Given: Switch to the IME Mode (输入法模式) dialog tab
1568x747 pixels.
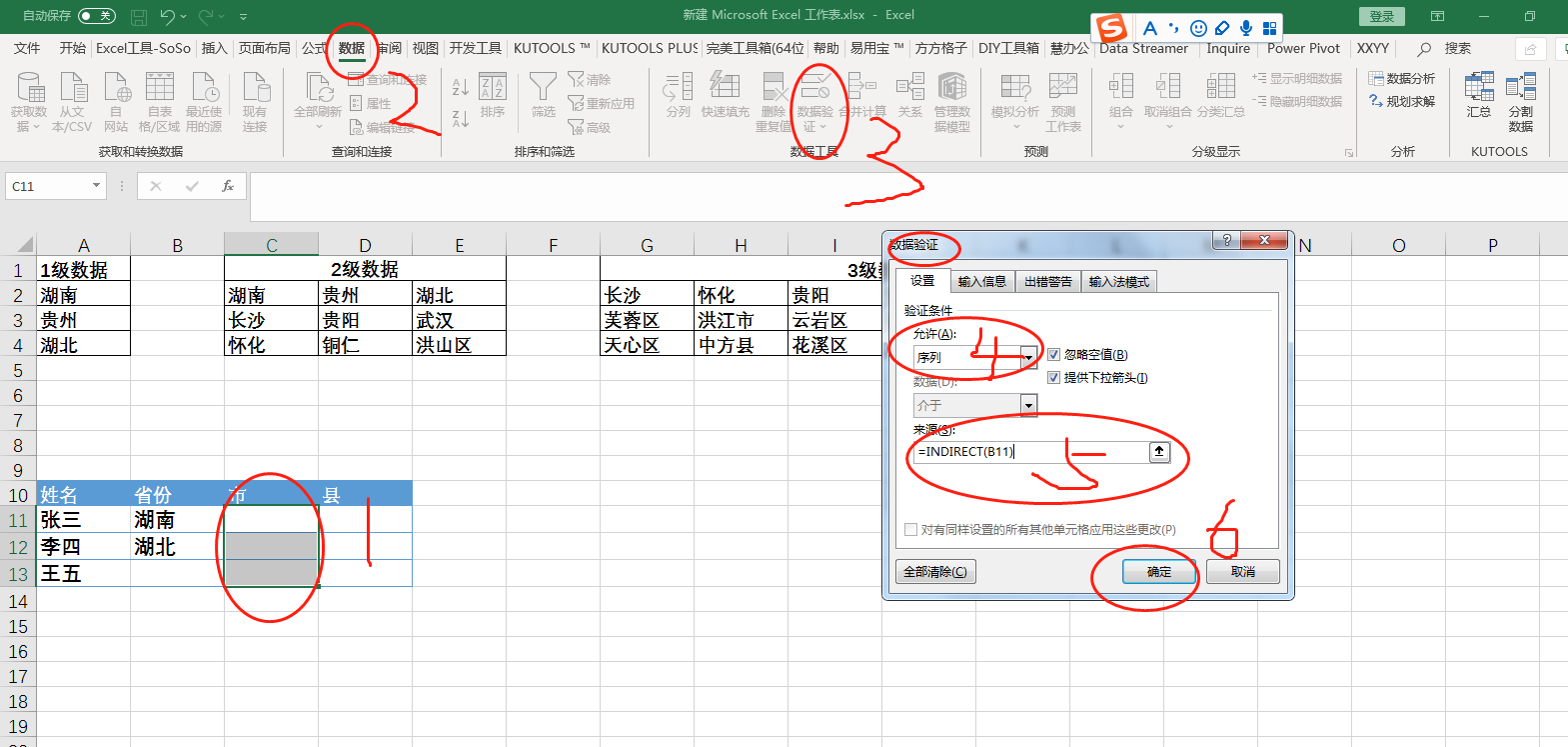Looking at the screenshot, I should pyautogui.click(x=1118, y=282).
